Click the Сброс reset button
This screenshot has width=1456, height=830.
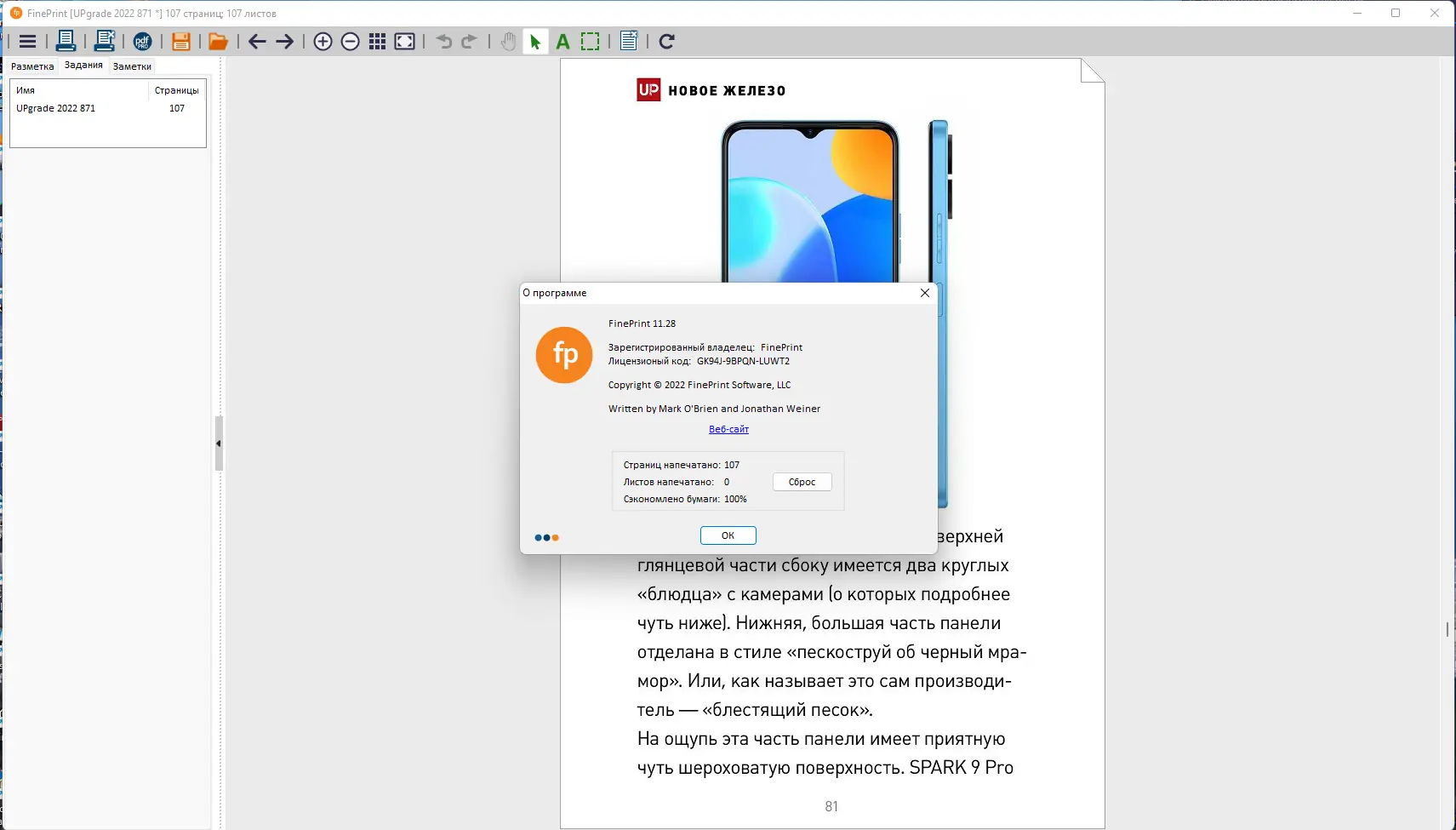click(x=802, y=482)
